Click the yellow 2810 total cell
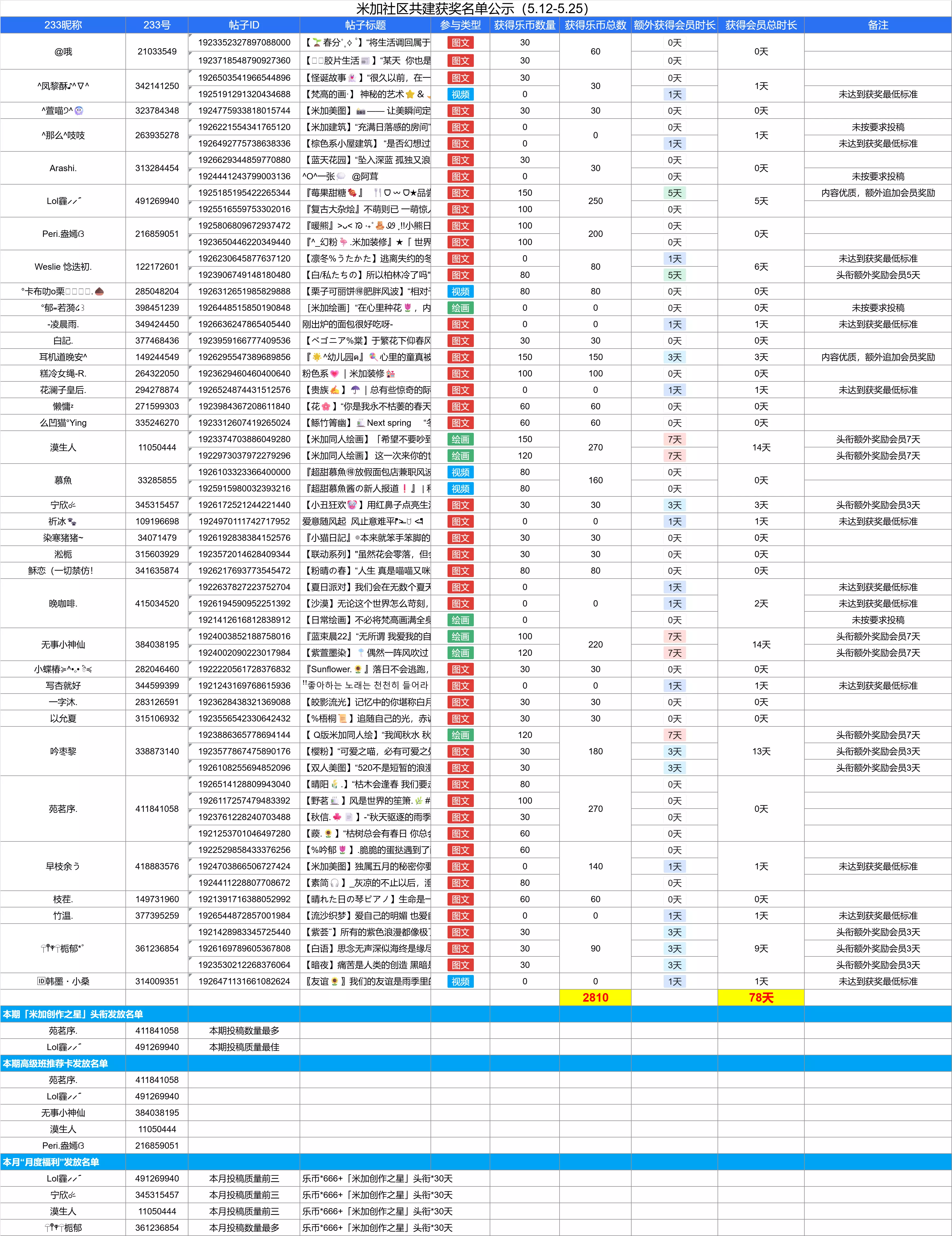This screenshot has width=952, height=1236. click(x=595, y=997)
